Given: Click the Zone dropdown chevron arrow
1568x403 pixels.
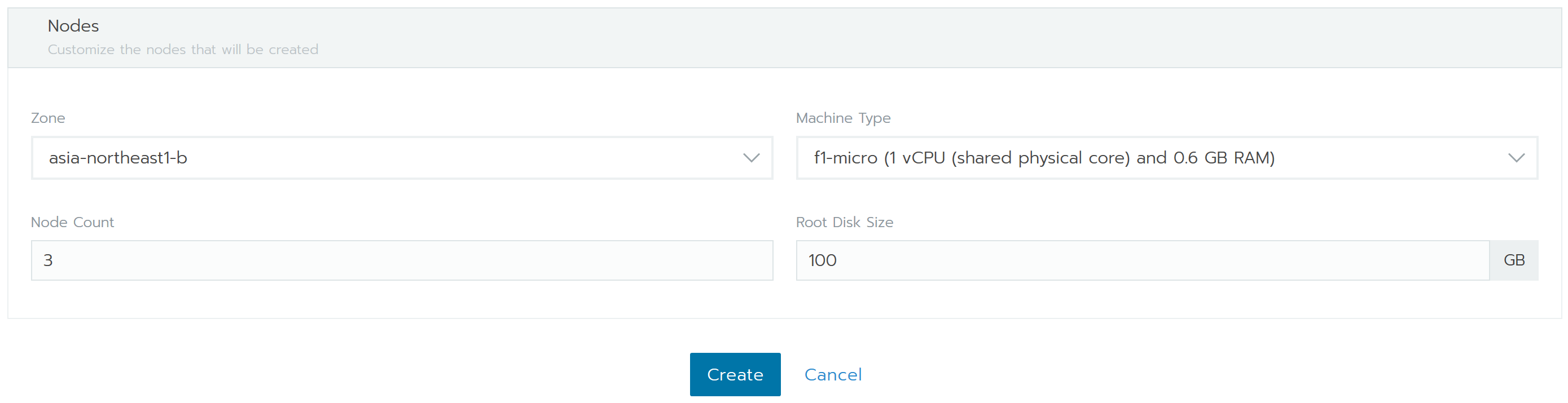Looking at the screenshot, I should [x=751, y=158].
